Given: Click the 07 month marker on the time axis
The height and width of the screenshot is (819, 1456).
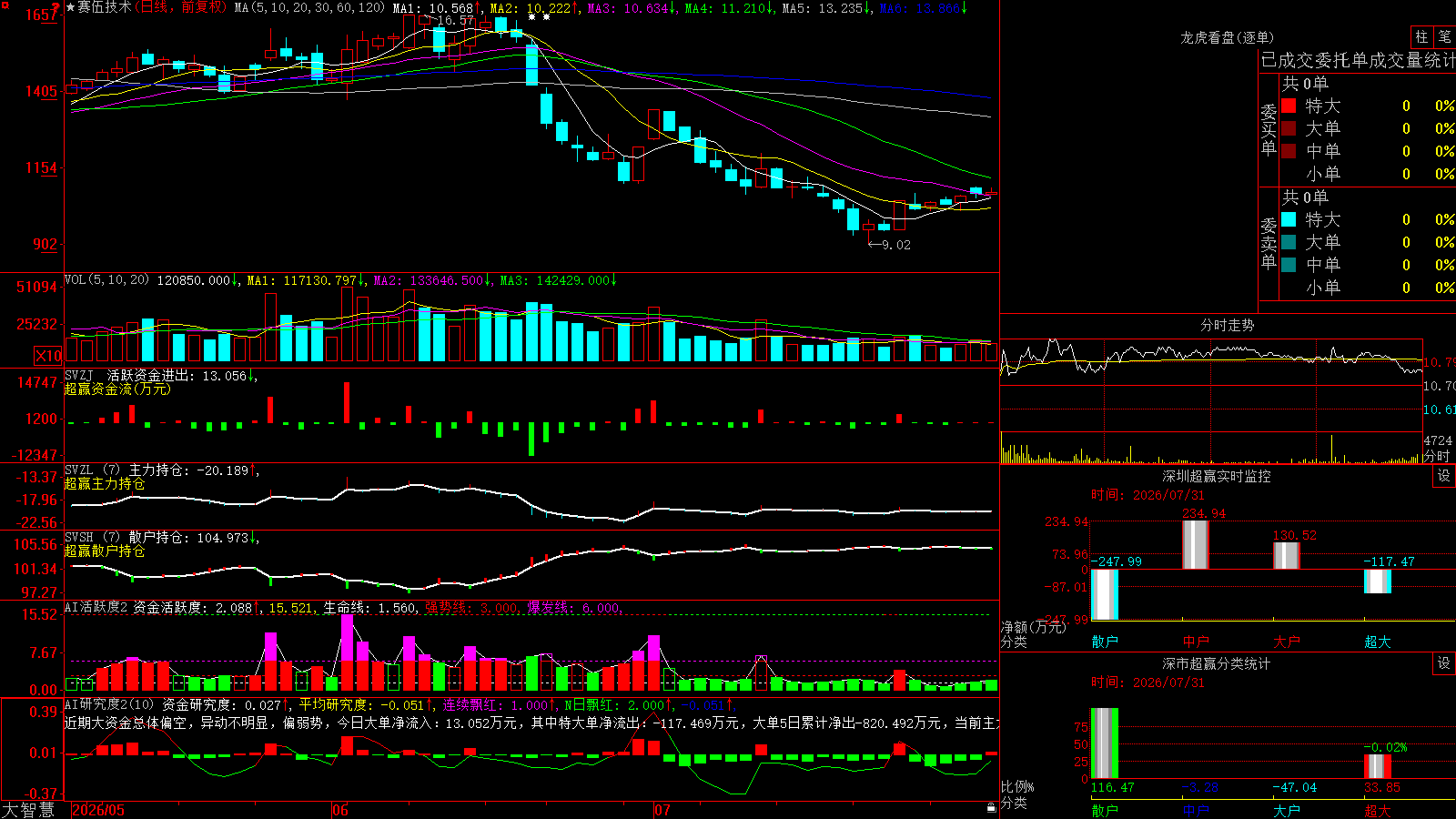Looking at the screenshot, I should point(662,810).
